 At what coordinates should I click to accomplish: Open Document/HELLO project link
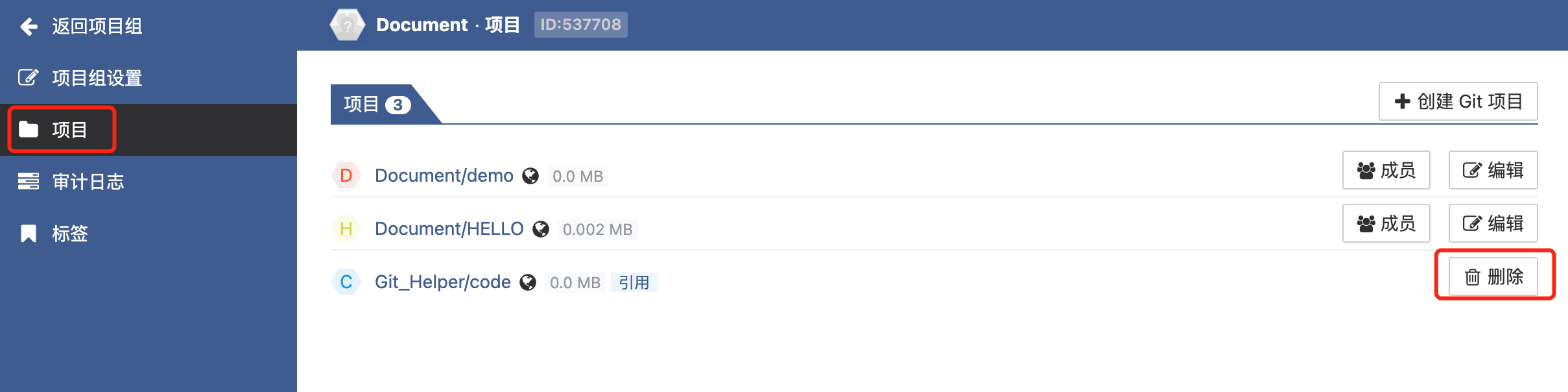pyautogui.click(x=449, y=229)
